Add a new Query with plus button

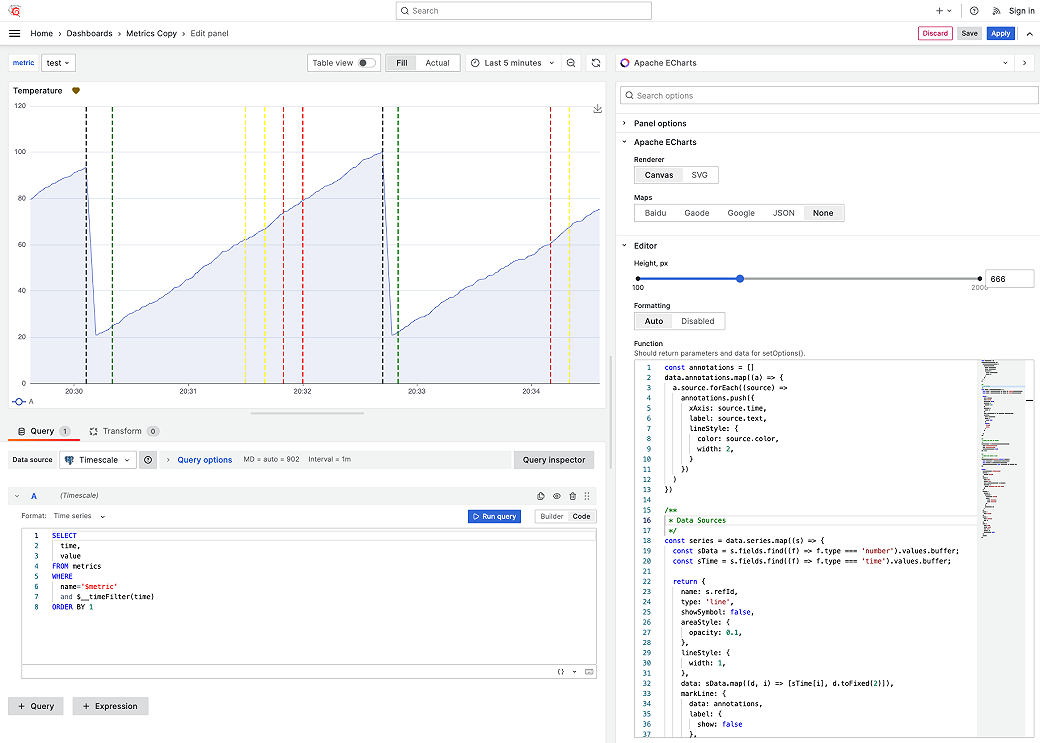coord(36,706)
